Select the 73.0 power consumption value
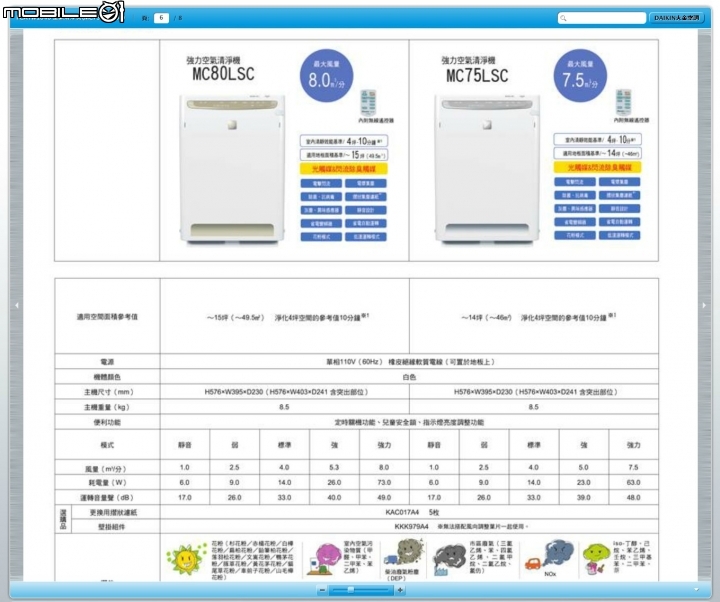This screenshot has height=602, width=720. pyautogui.click(x=384, y=483)
